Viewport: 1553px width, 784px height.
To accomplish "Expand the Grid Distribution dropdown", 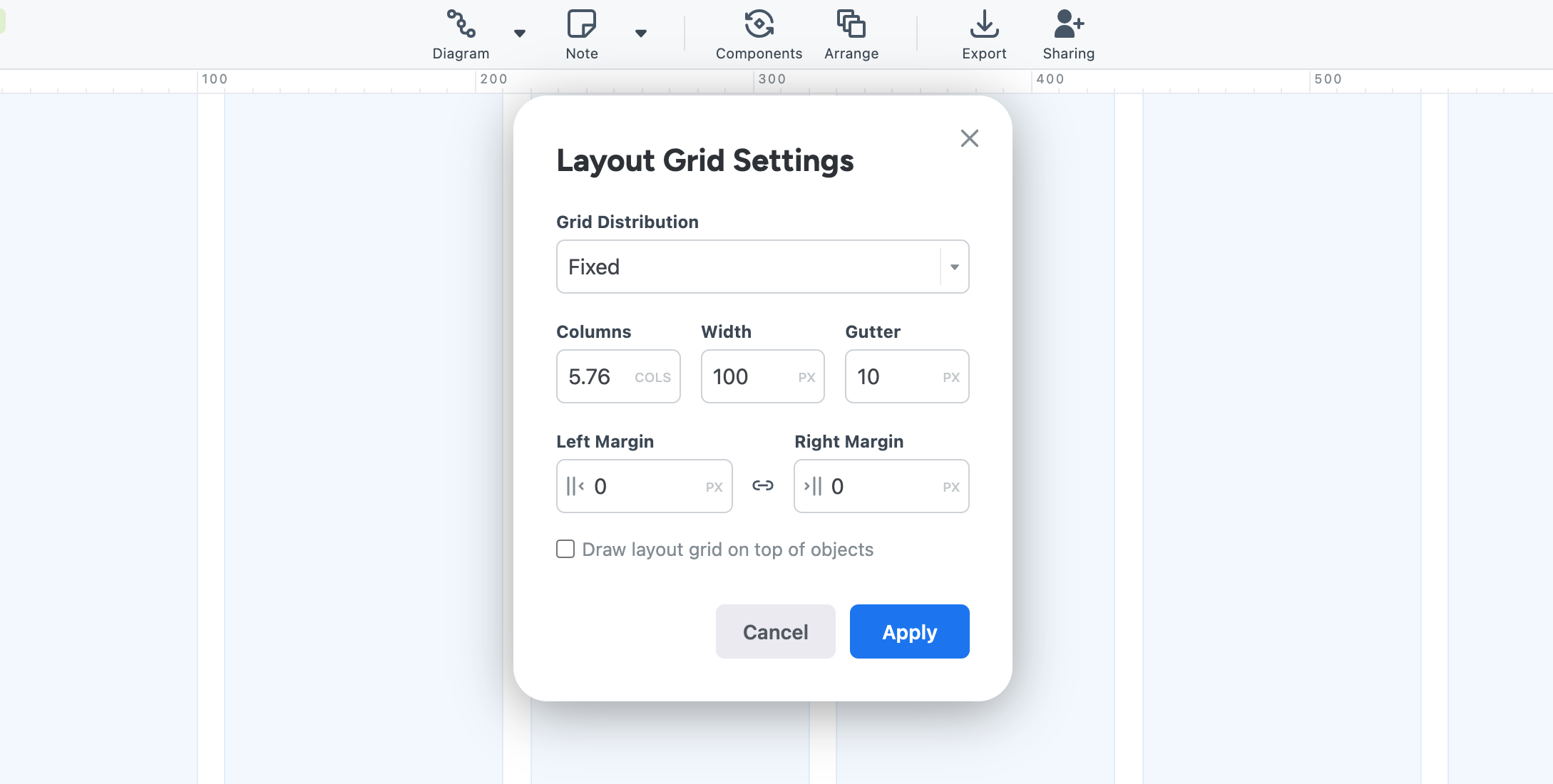I will [x=763, y=267].
